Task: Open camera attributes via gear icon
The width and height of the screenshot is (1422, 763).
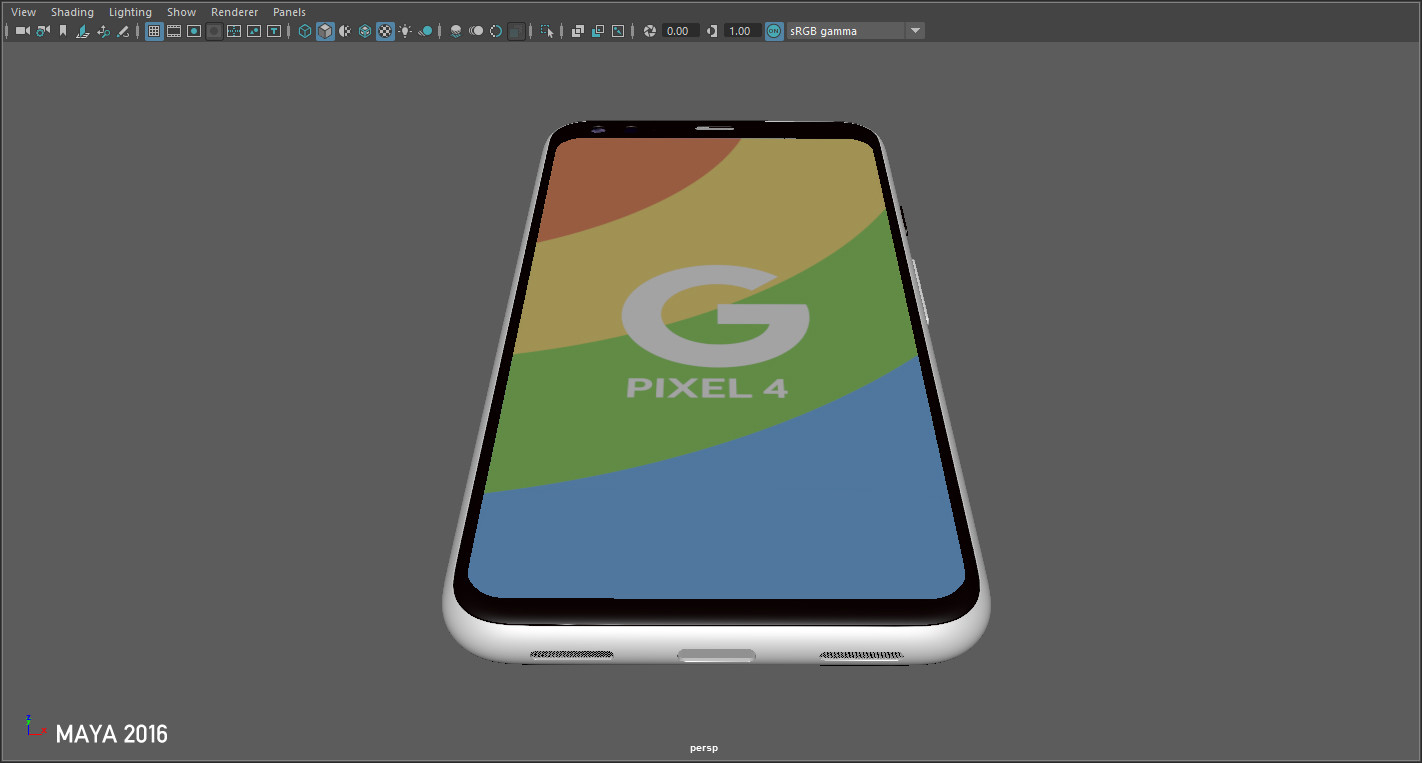Action: (41, 31)
